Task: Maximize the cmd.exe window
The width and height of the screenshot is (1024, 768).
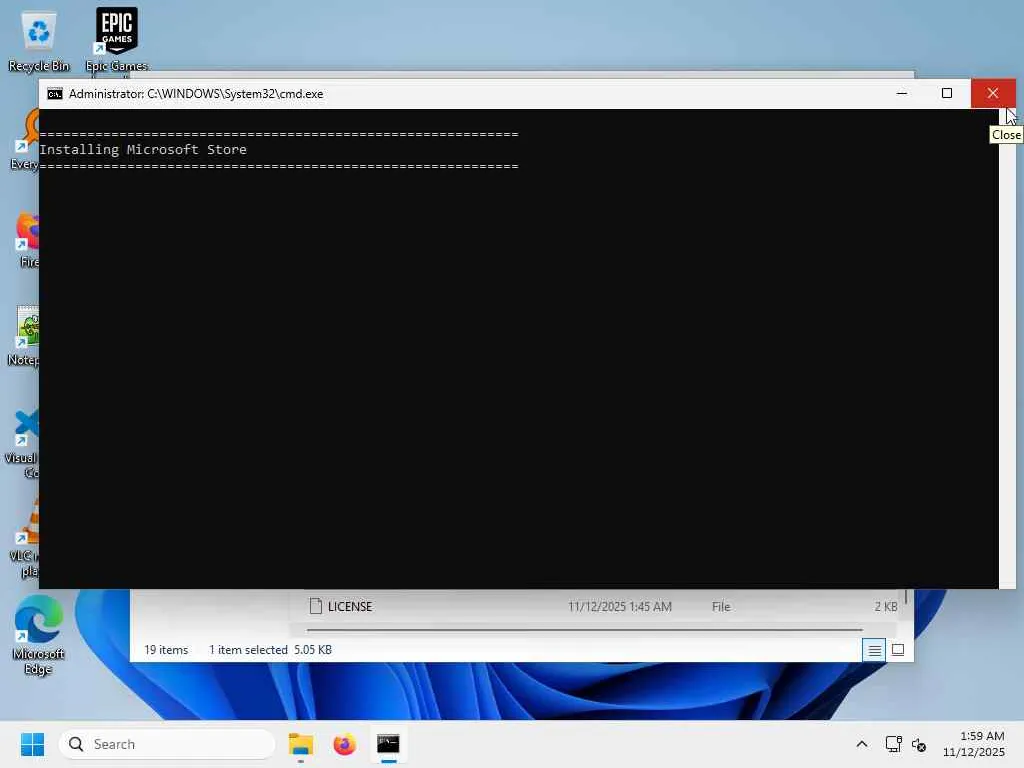Action: click(x=947, y=93)
